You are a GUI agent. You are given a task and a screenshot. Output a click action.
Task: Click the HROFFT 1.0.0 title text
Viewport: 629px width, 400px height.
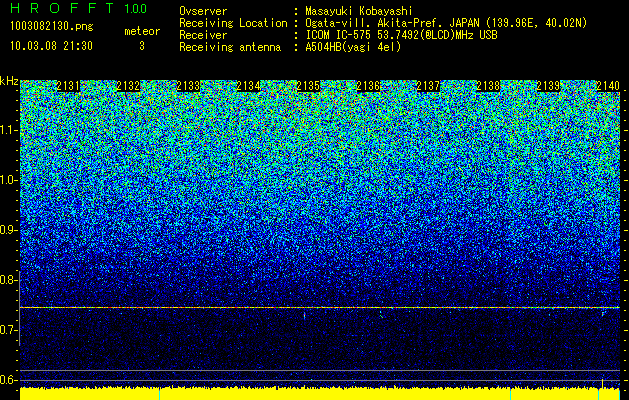point(79,8)
